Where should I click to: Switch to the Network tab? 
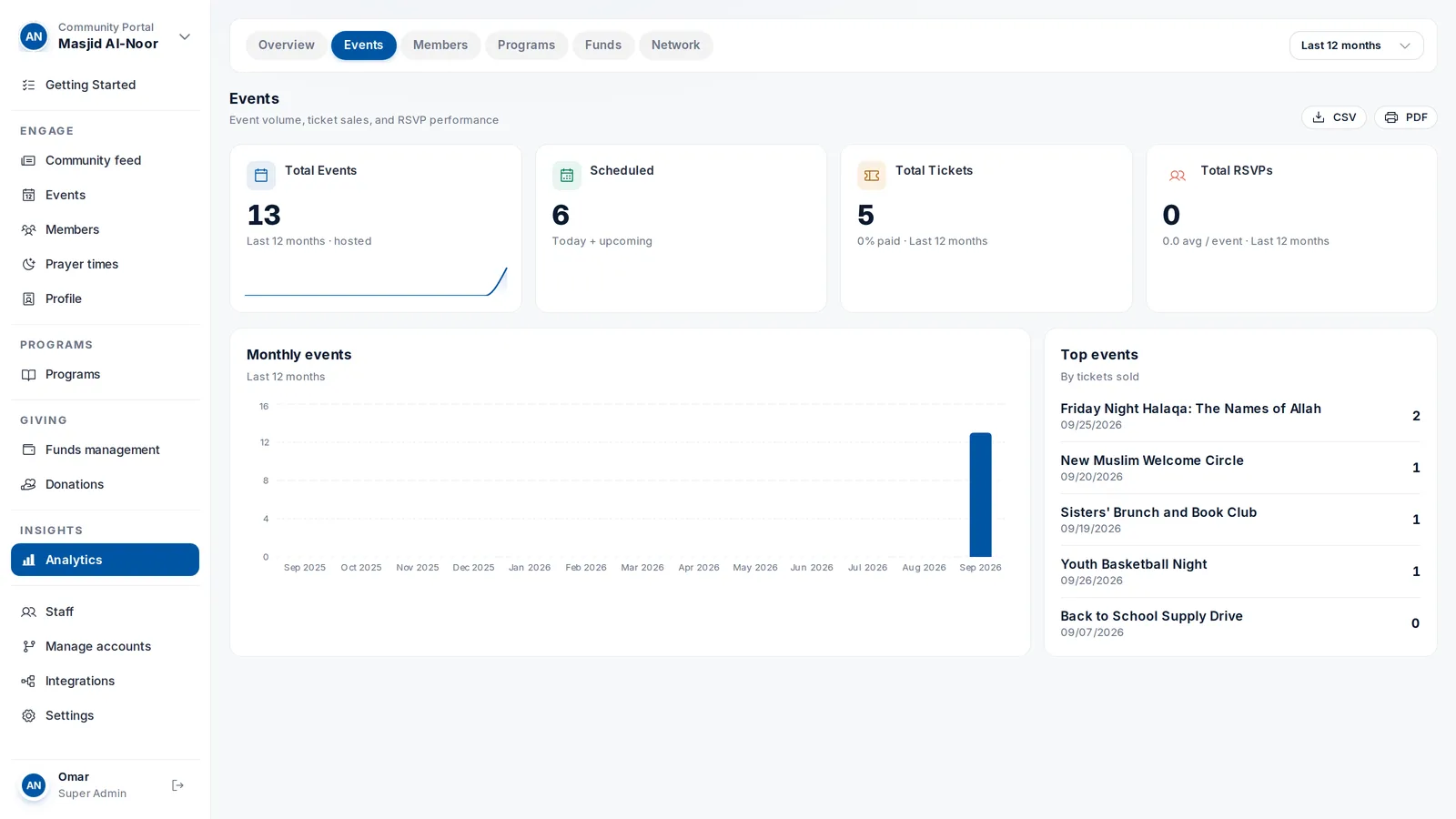(x=675, y=45)
